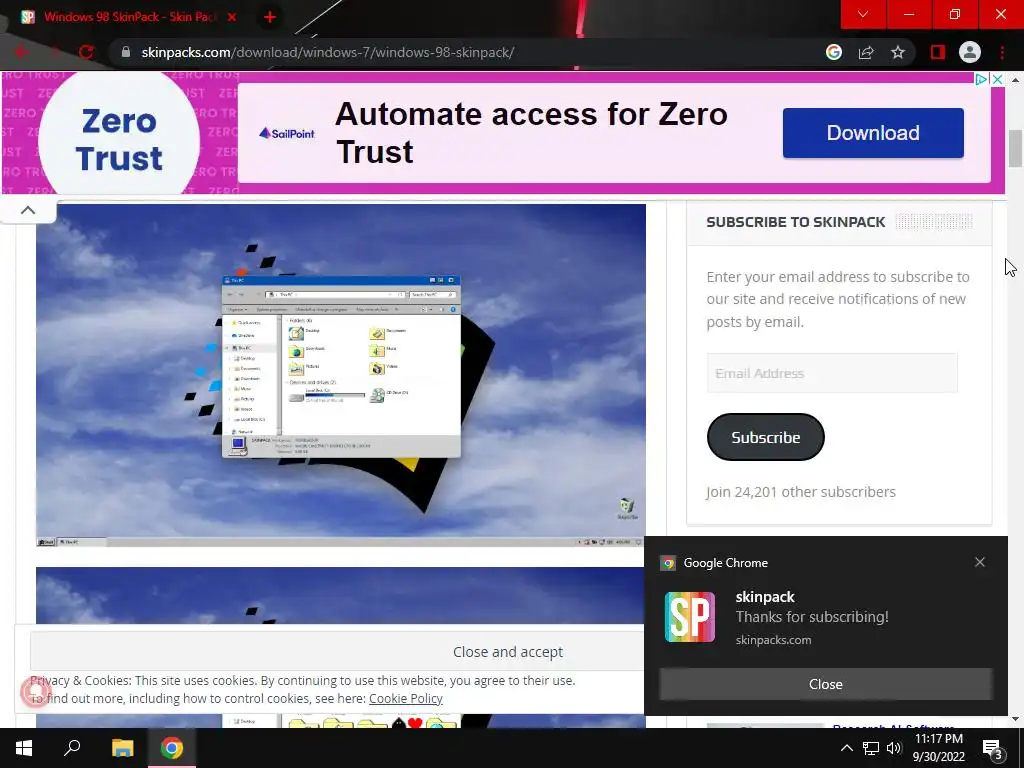Go back using the browser back arrow
1024x768 pixels.
(22, 52)
